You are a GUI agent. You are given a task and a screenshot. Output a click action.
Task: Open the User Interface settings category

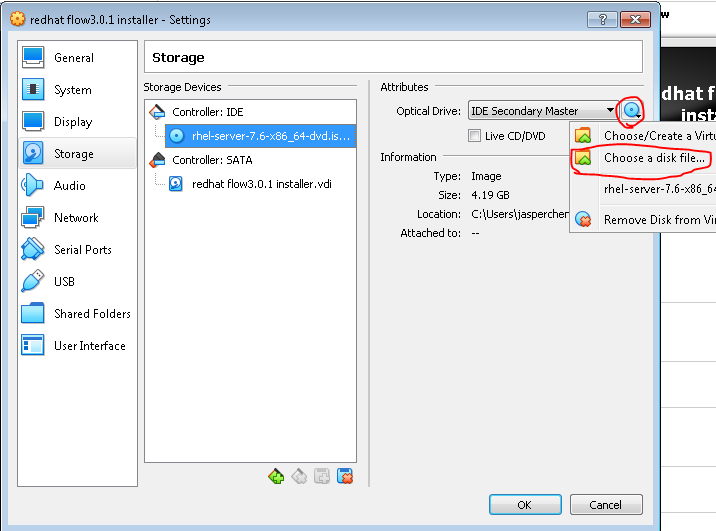point(77,345)
